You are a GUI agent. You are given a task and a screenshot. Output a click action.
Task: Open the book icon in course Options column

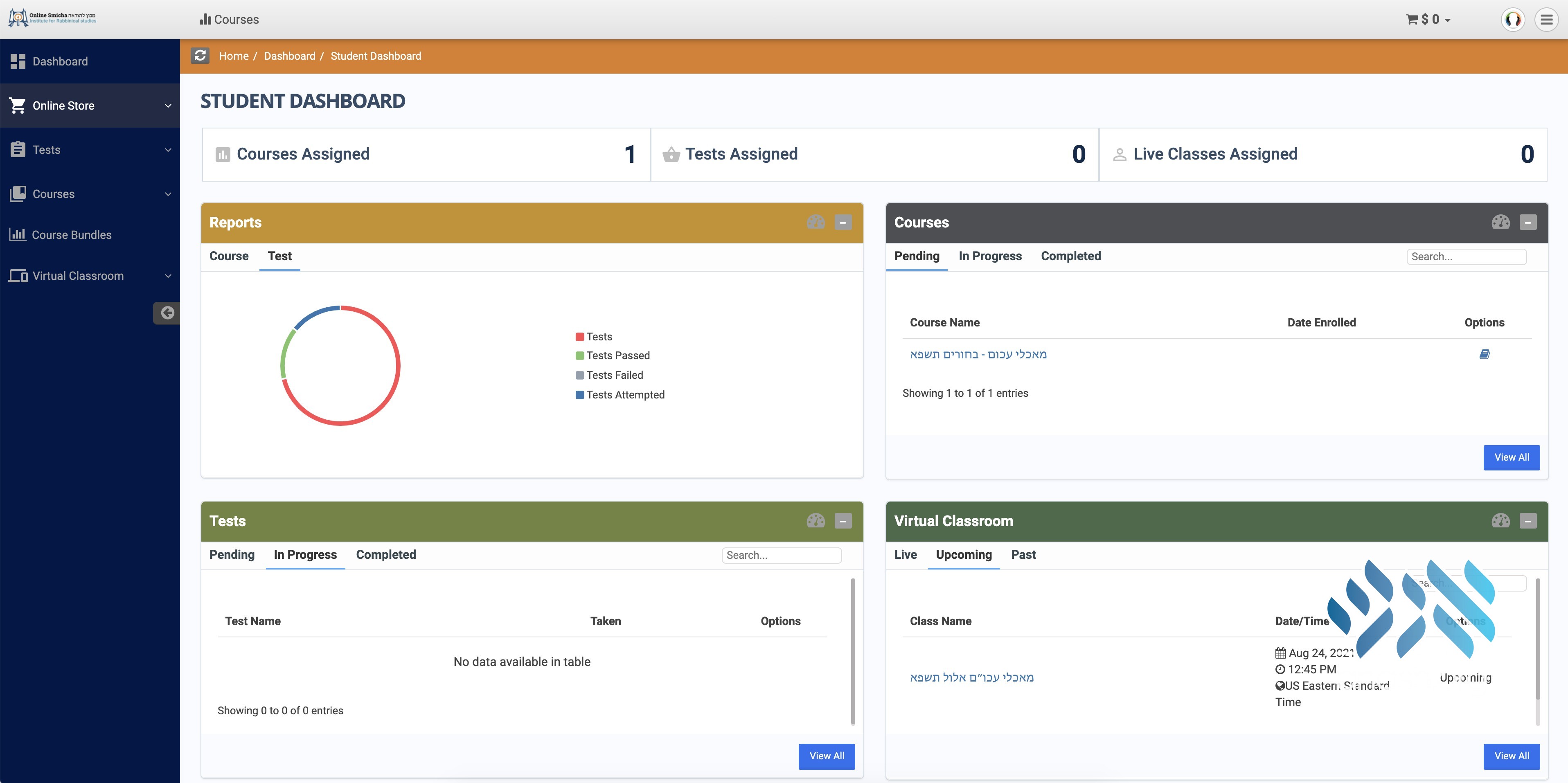[1484, 354]
